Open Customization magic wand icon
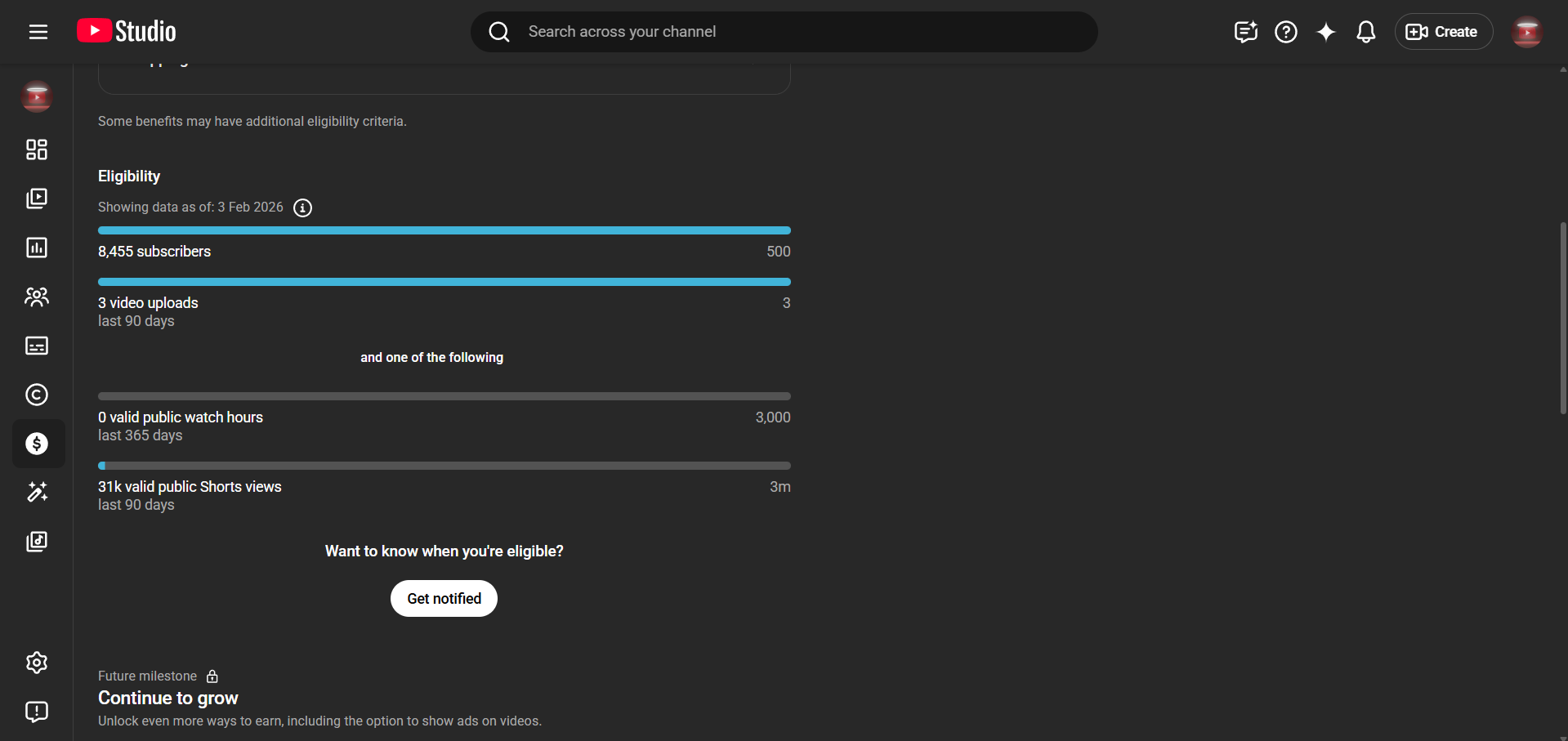 (x=37, y=492)
